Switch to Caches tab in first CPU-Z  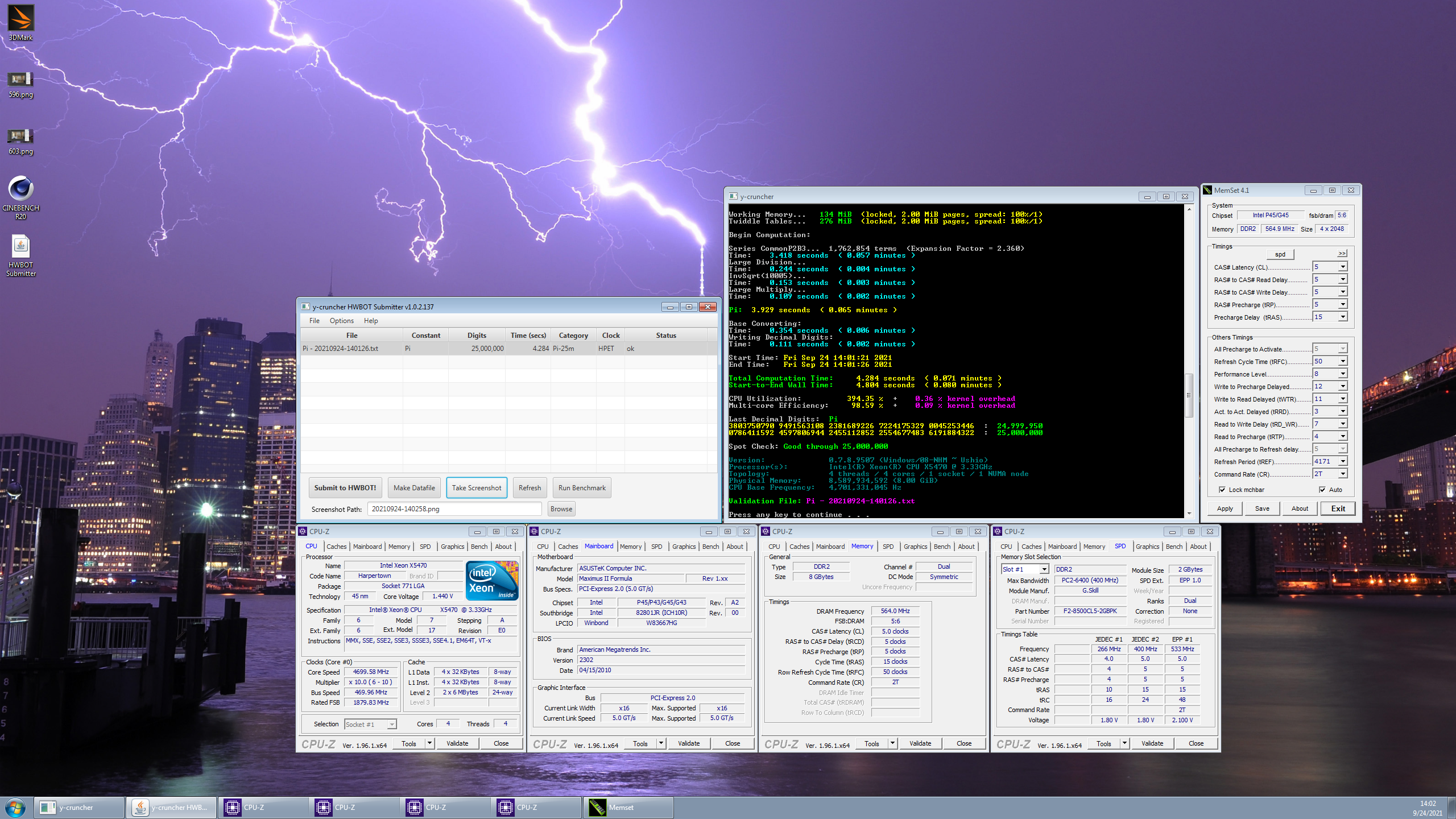tap(336, 547)
